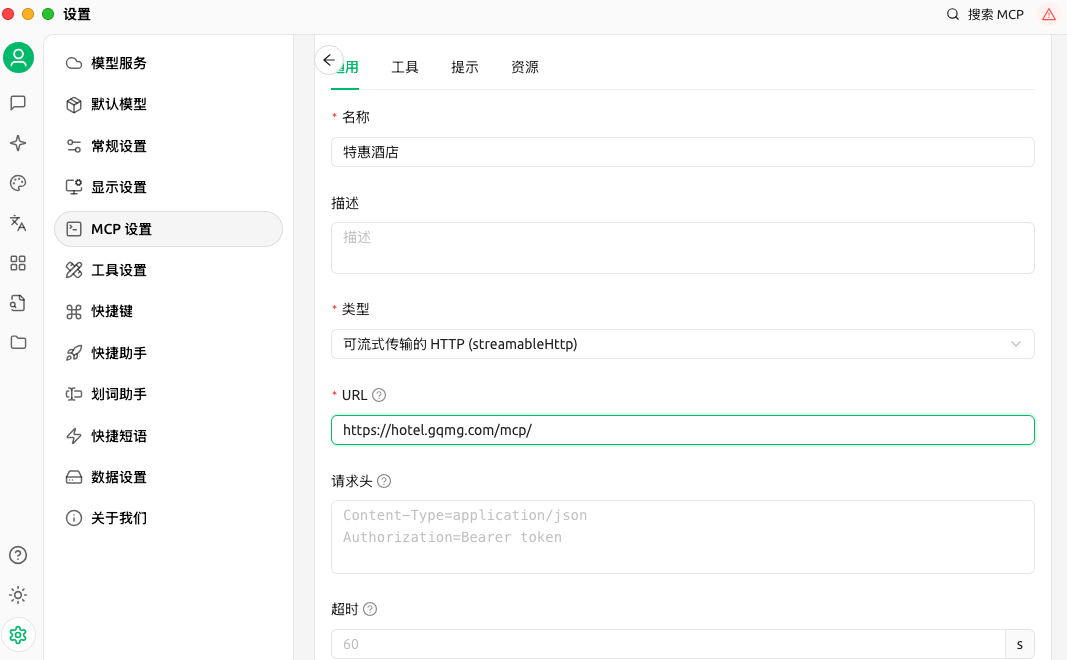Open the paintings palette icon

[x=18, y=183]
